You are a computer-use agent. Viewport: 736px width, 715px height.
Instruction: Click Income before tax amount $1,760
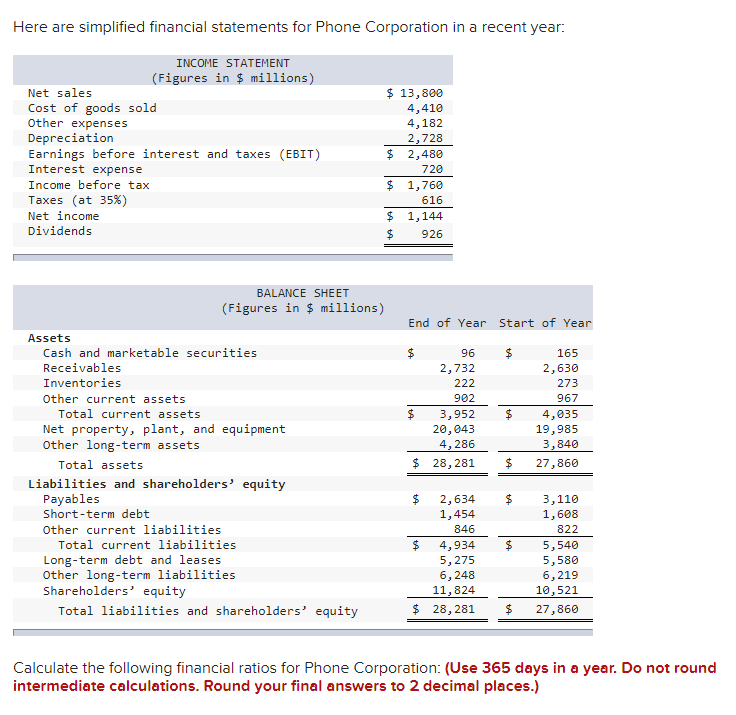pos(414,185)
